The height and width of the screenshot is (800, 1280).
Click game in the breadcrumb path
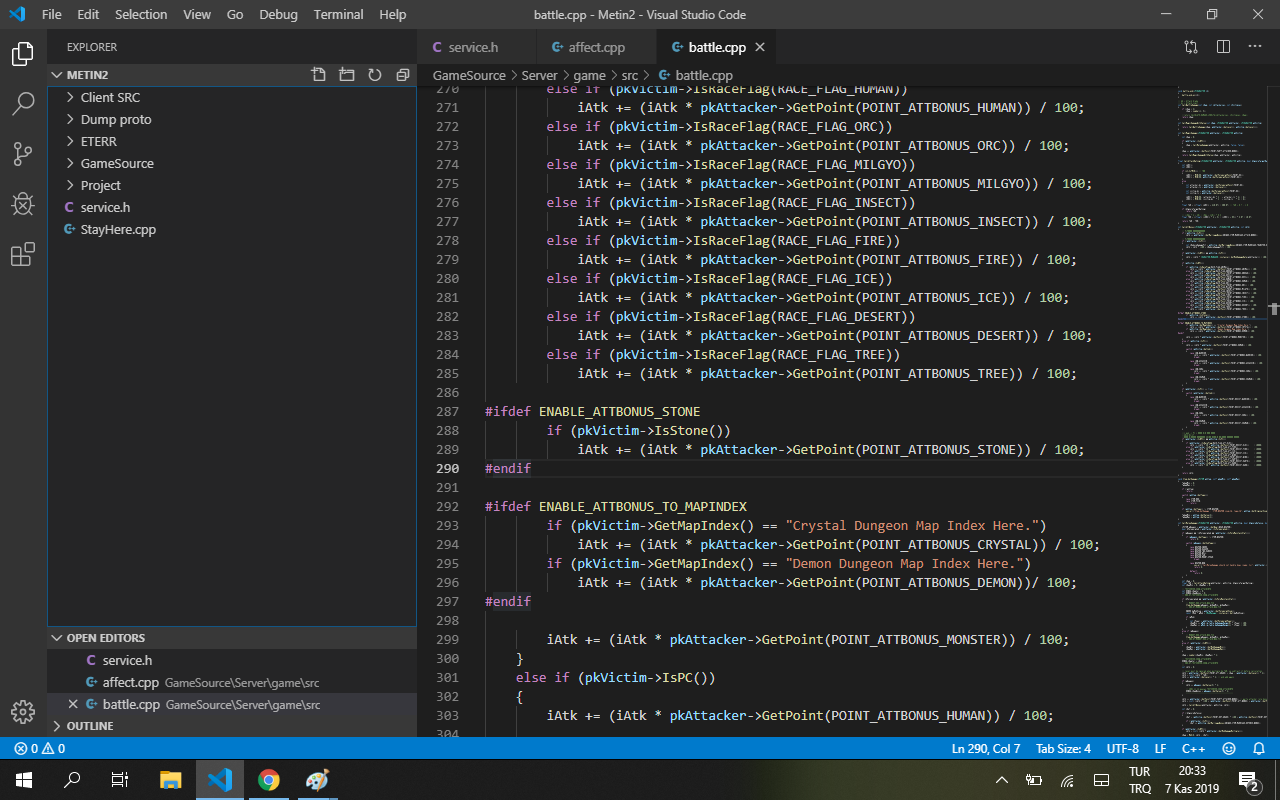pyautogui.click(x=590, y=75)
